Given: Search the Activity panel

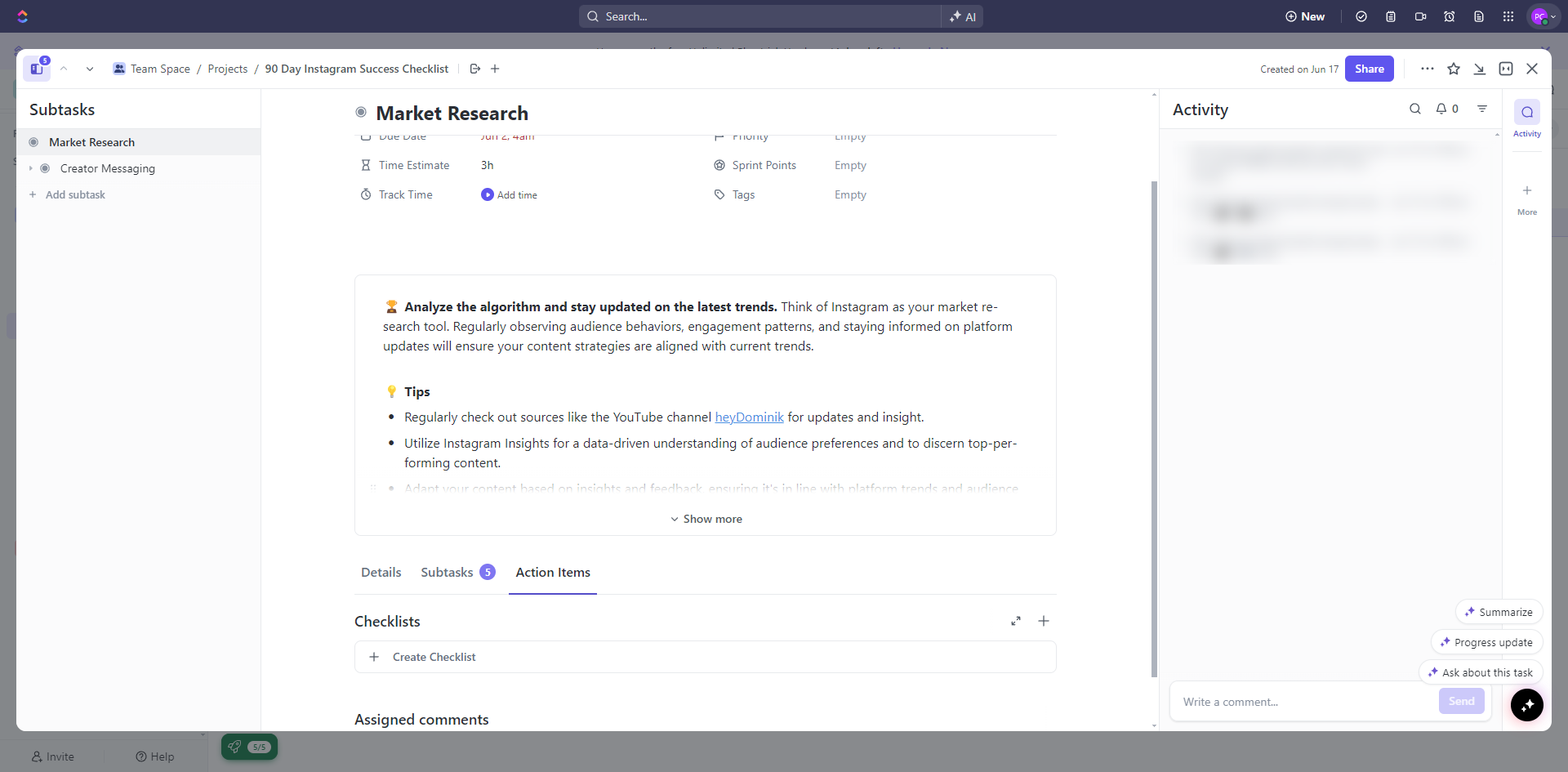Looking at the screenshot, I should [1414, 109].
